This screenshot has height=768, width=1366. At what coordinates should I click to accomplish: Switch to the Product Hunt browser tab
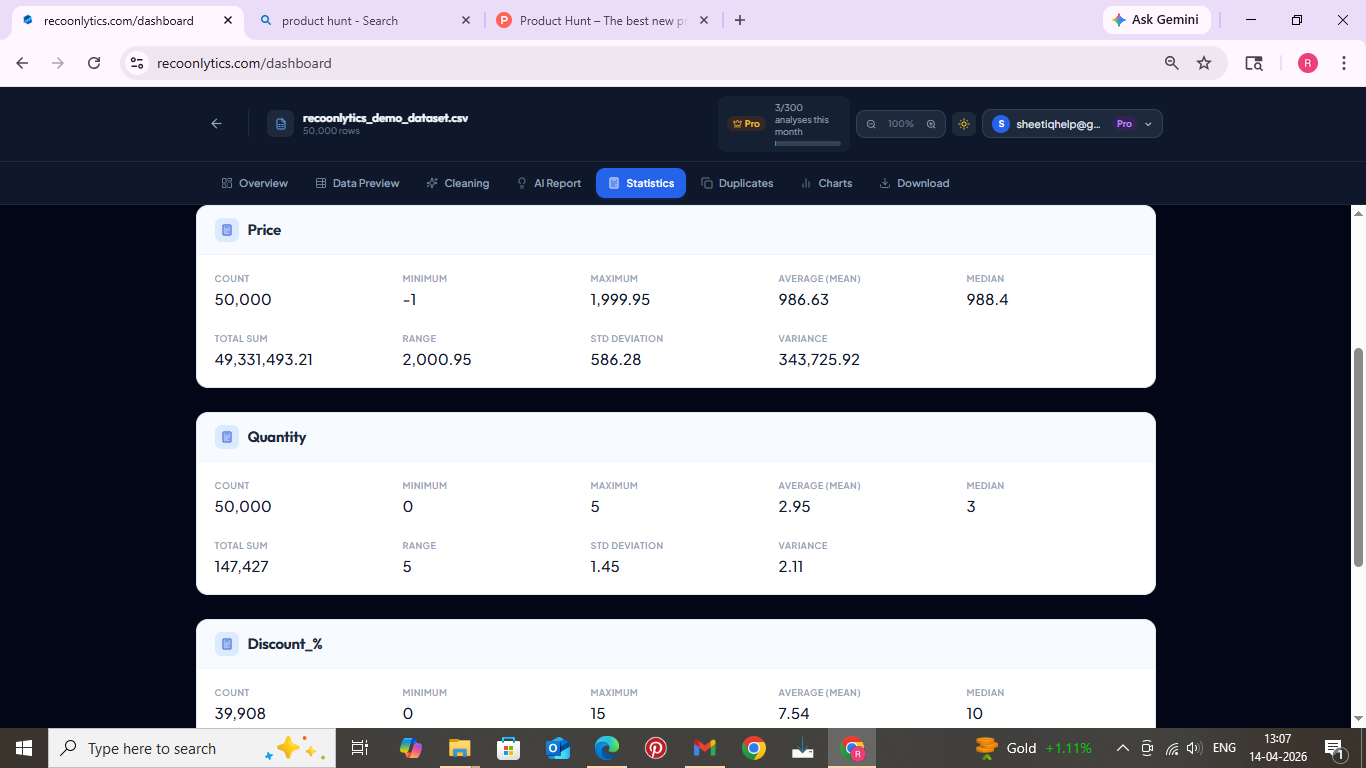pos(603,20)
